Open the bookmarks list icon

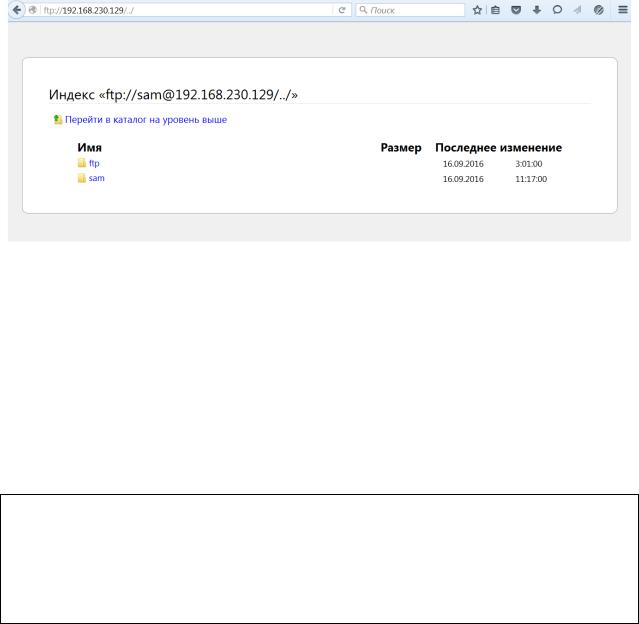click(495, 10)
